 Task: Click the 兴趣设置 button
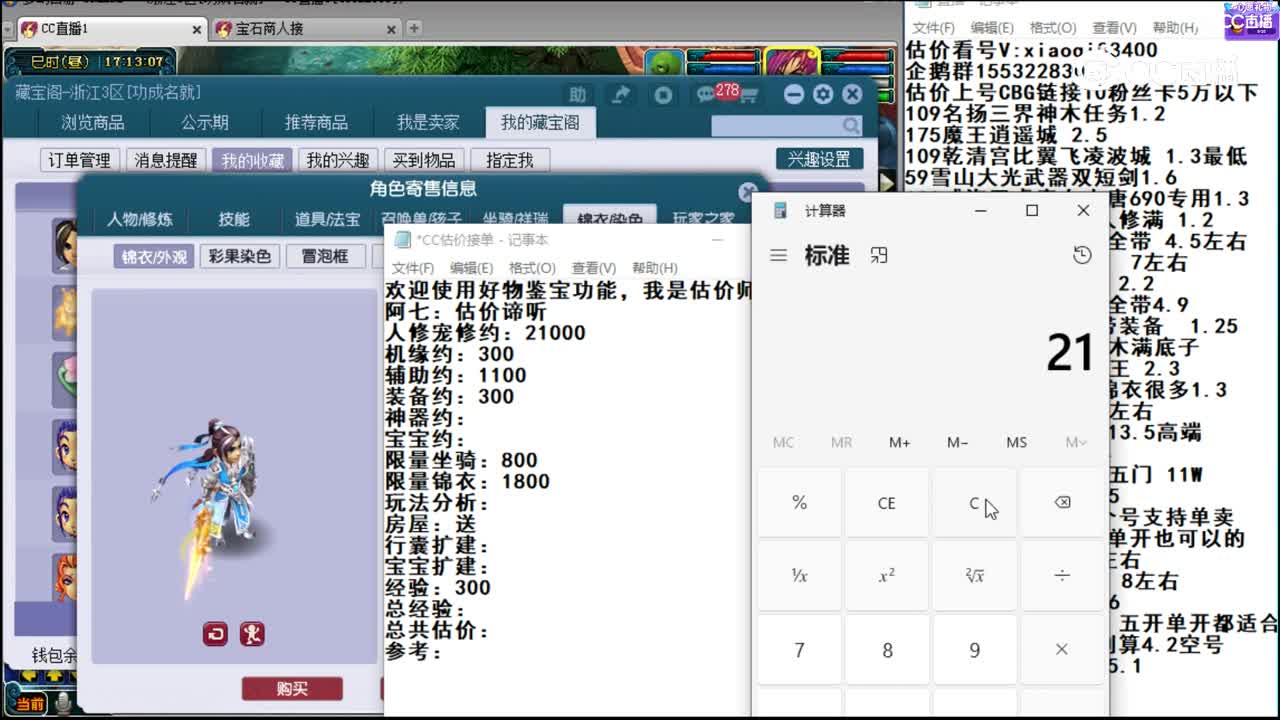[819, 159]
